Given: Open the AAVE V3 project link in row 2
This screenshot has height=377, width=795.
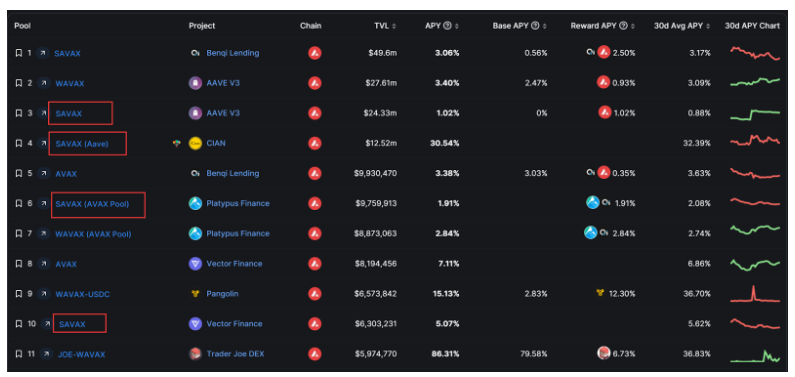Looking at the screenshot, I should (223, 83).
